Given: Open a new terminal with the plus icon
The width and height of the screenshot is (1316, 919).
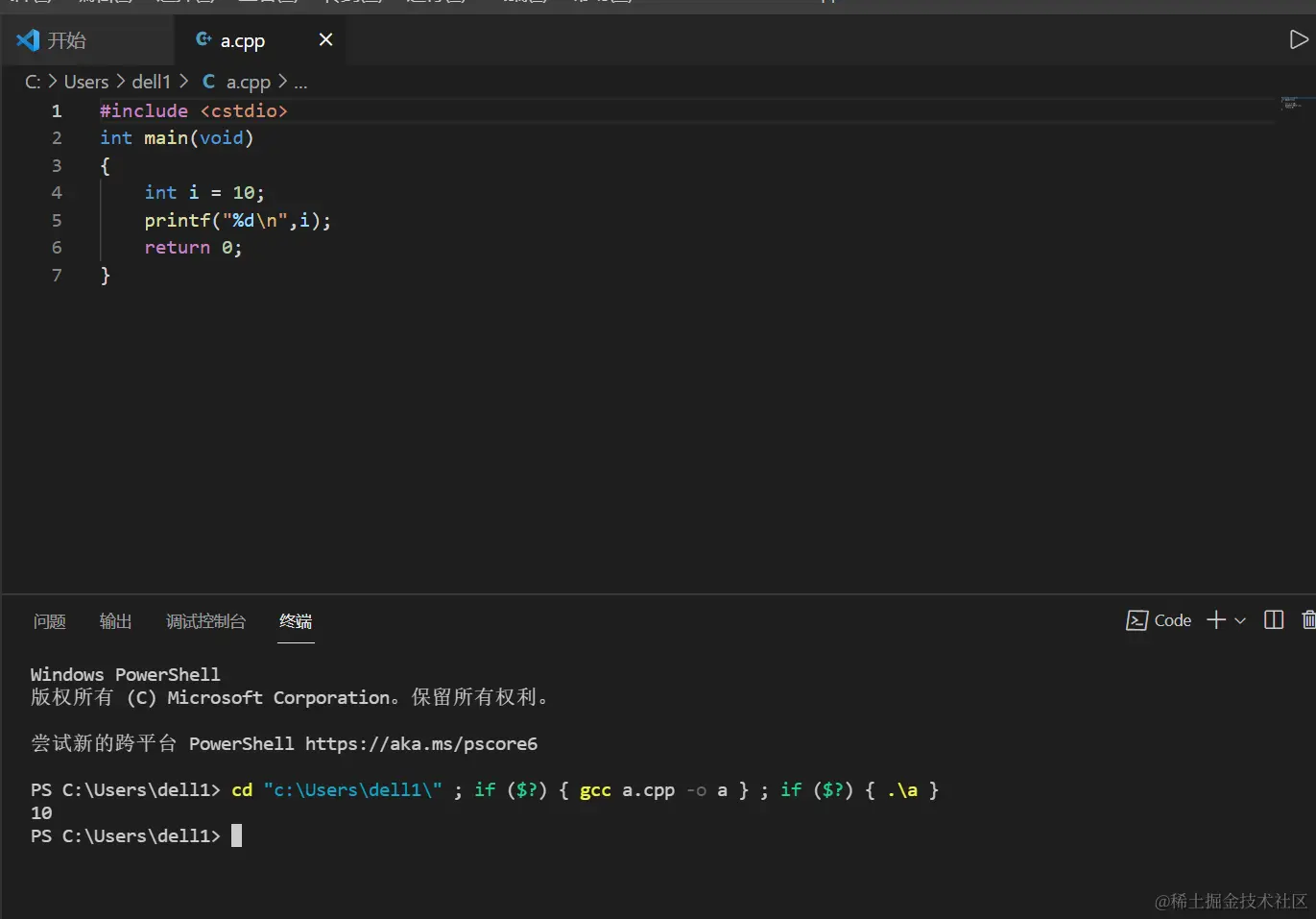Looking at the screenshot, I should point(1216,620).
